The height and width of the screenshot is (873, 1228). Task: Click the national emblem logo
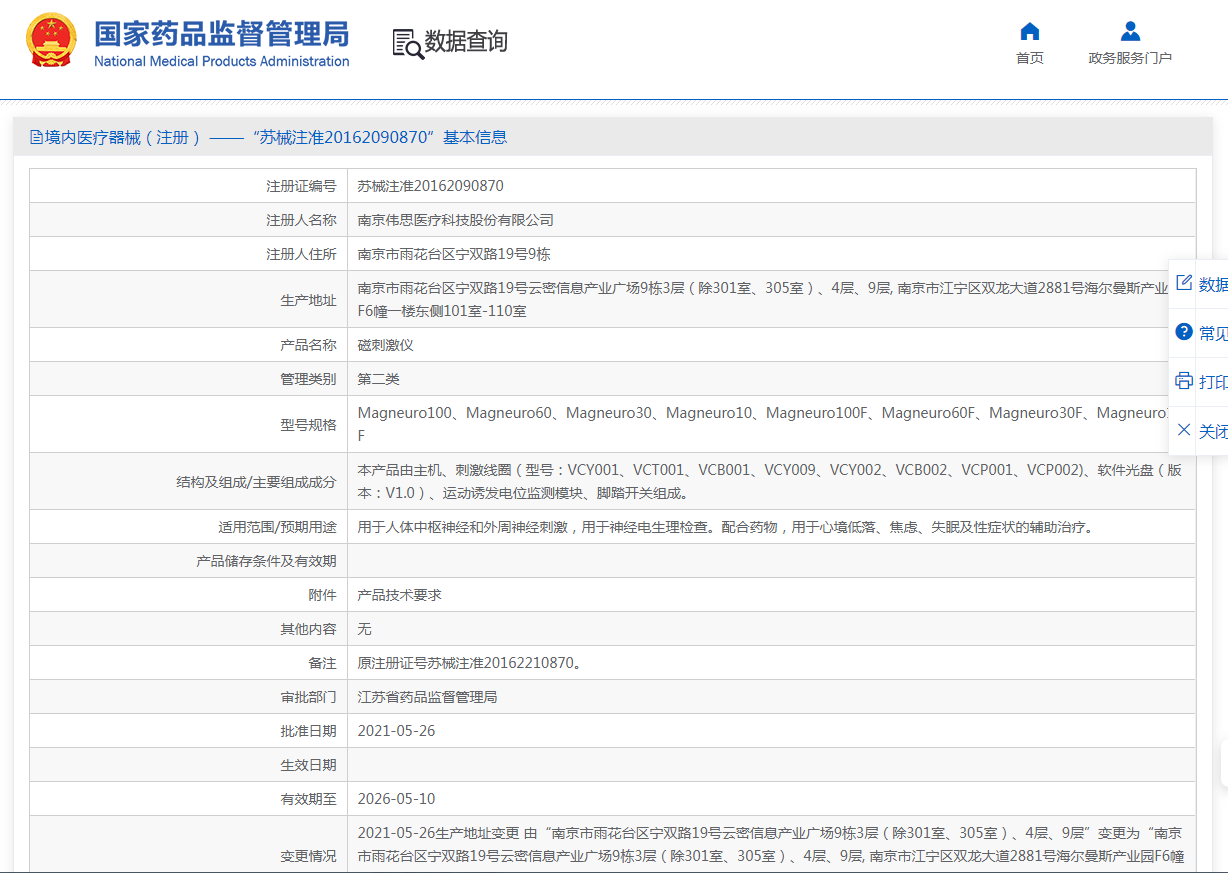tap(51, 40)
